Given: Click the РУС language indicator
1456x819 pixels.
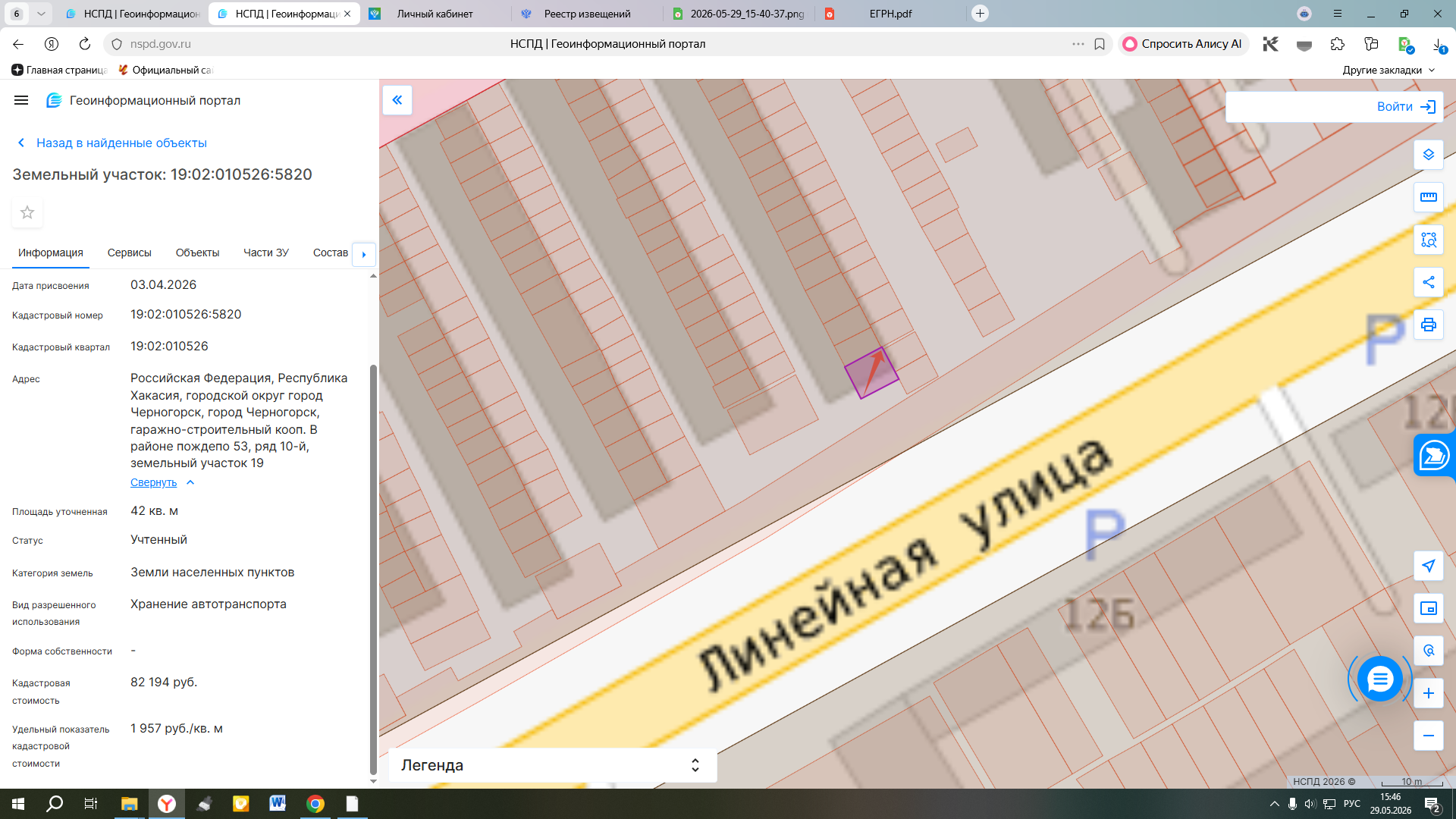Looking at the screenshot, I should pos(1352,804).
